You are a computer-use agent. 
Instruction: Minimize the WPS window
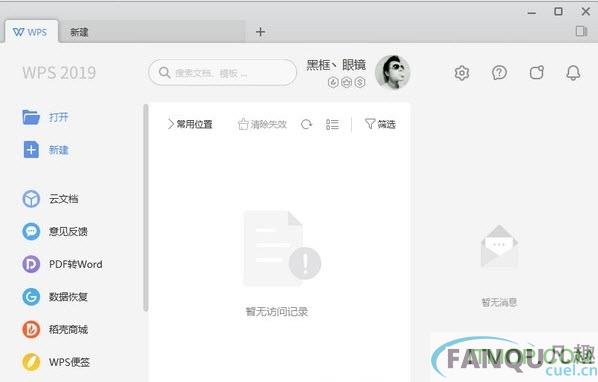click(532, 13)
